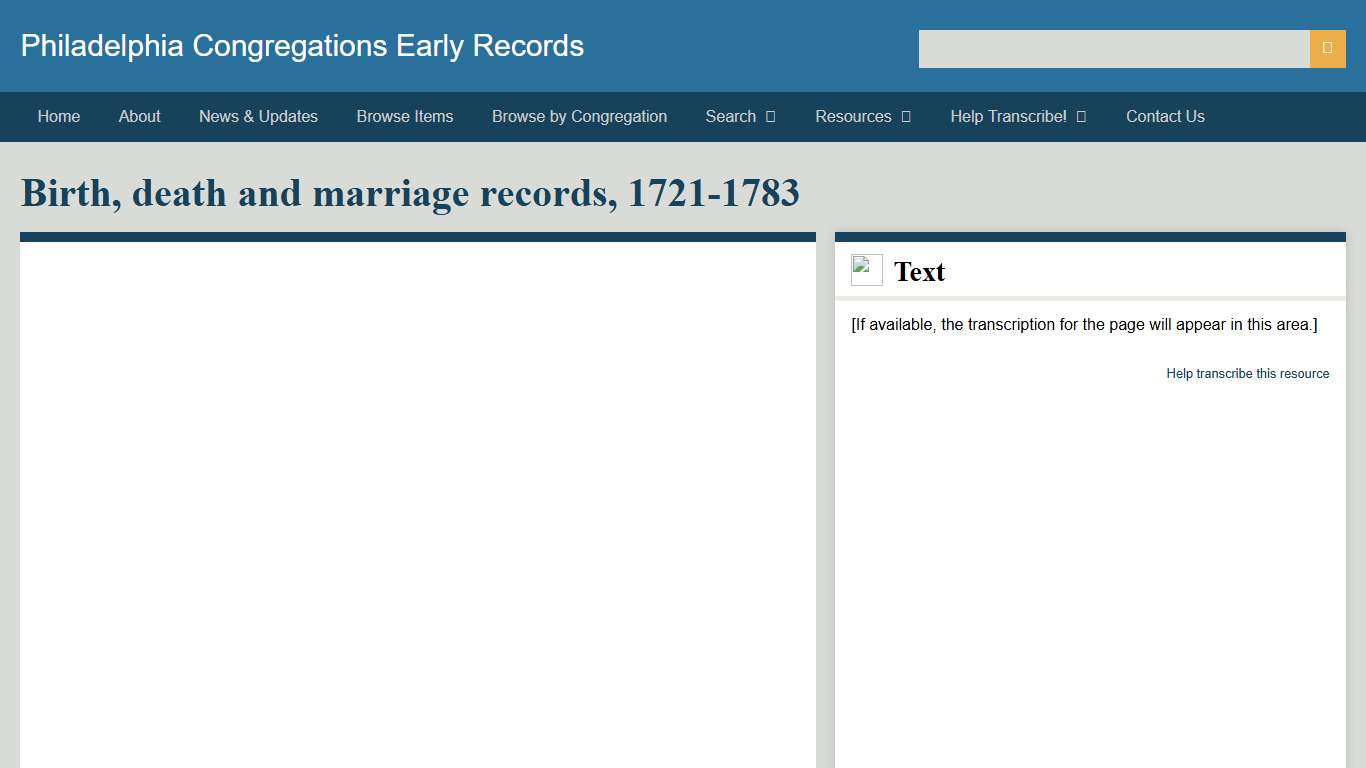This screenshot has width=1366, height=768.
Task: Navigate to News & Updates
Action: tap(258, 116)
